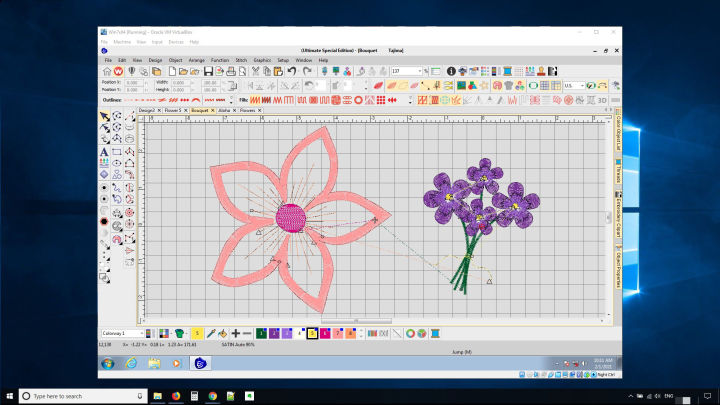Click the thread spool icon in top toolbar
This screenshot has height=405, width=720.
[507, 71]
